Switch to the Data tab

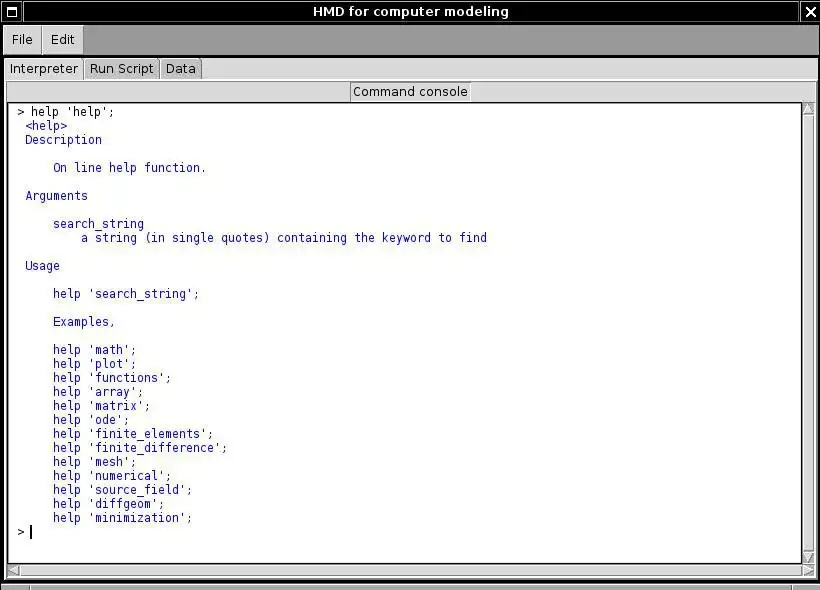[x=180, y=69]
